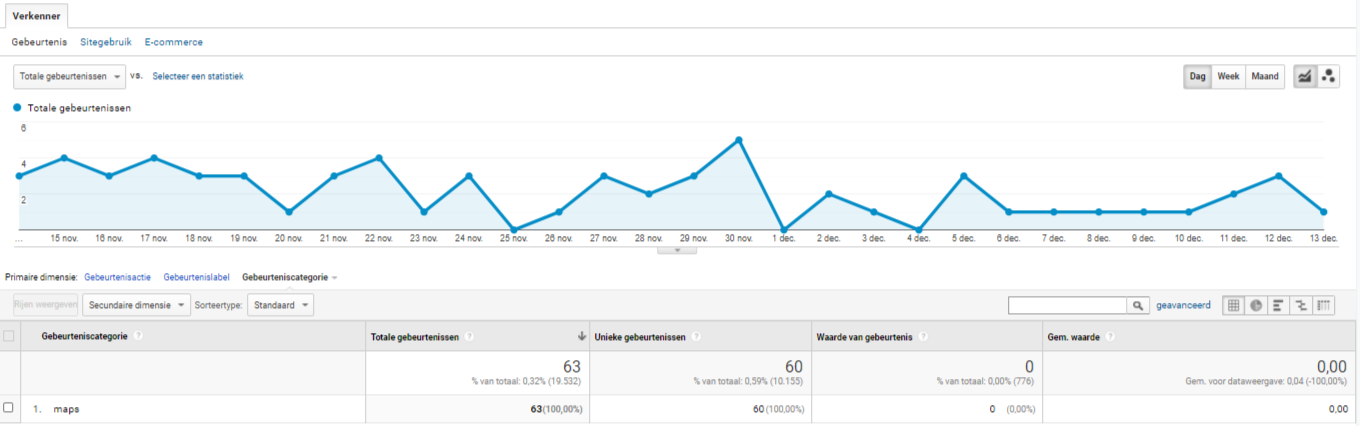The image size is (1360, 426).
Task: Click the search magnifier button
Action: click(x=1138, y=305)
